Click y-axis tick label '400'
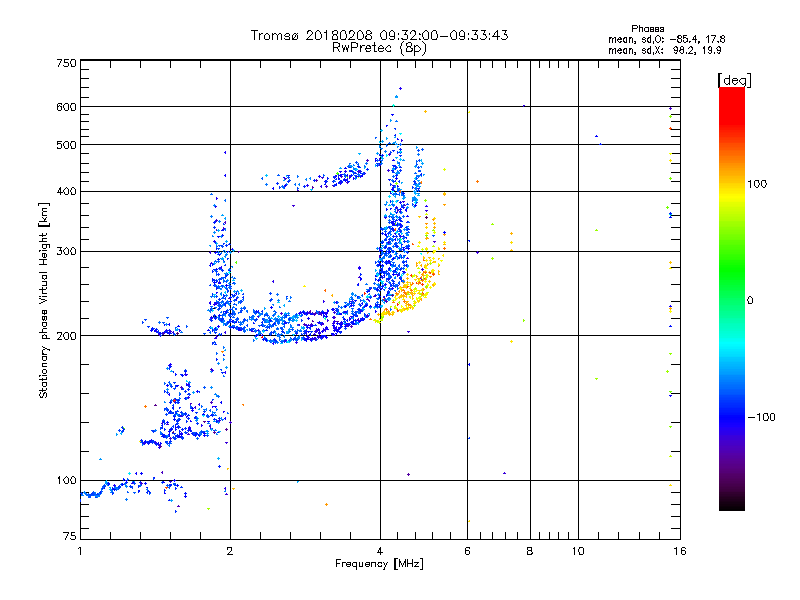 pos(66,191)
